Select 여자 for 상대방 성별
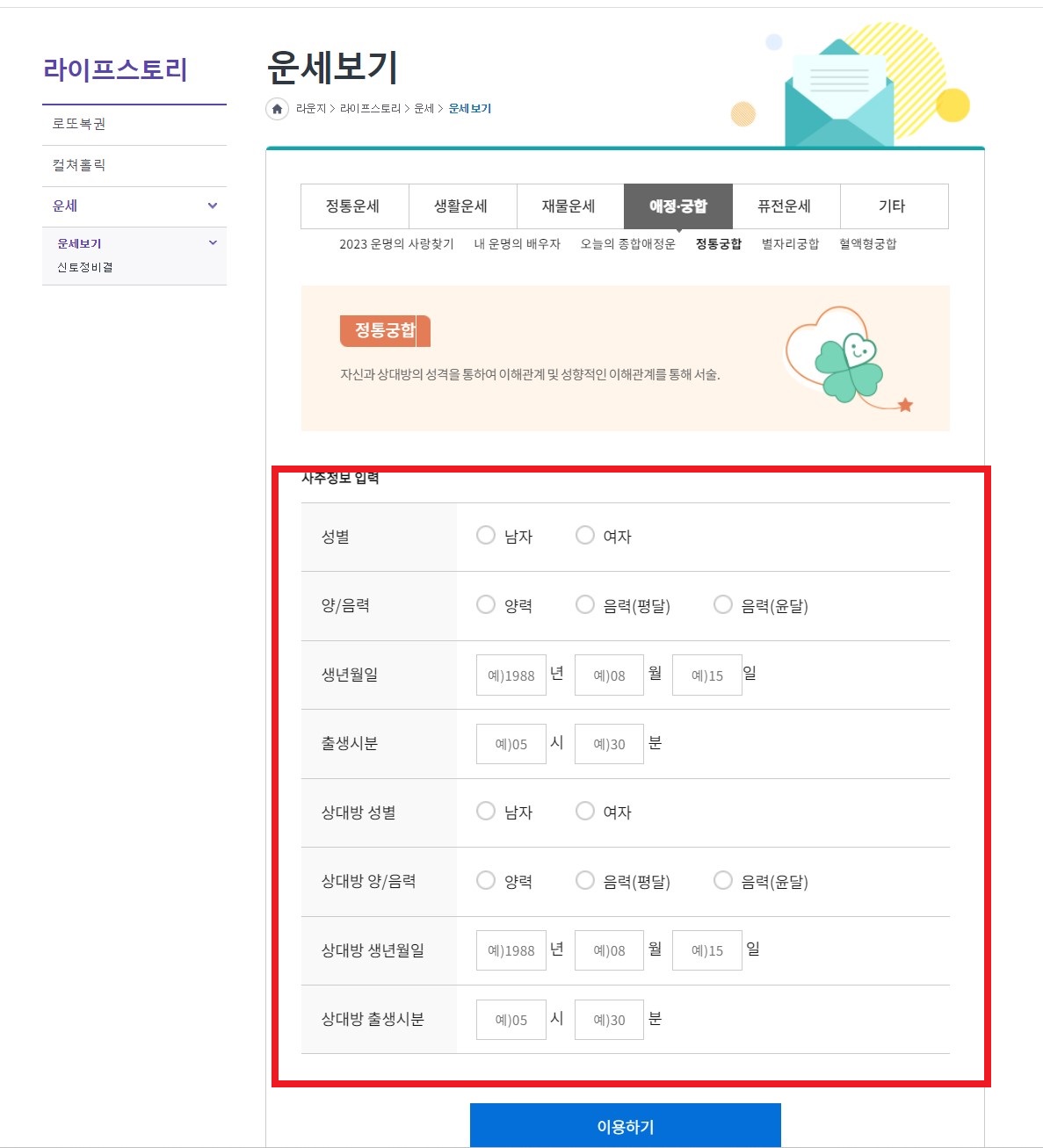The height and width of the screenshot is (1148, 1043). tap(584, 812)
